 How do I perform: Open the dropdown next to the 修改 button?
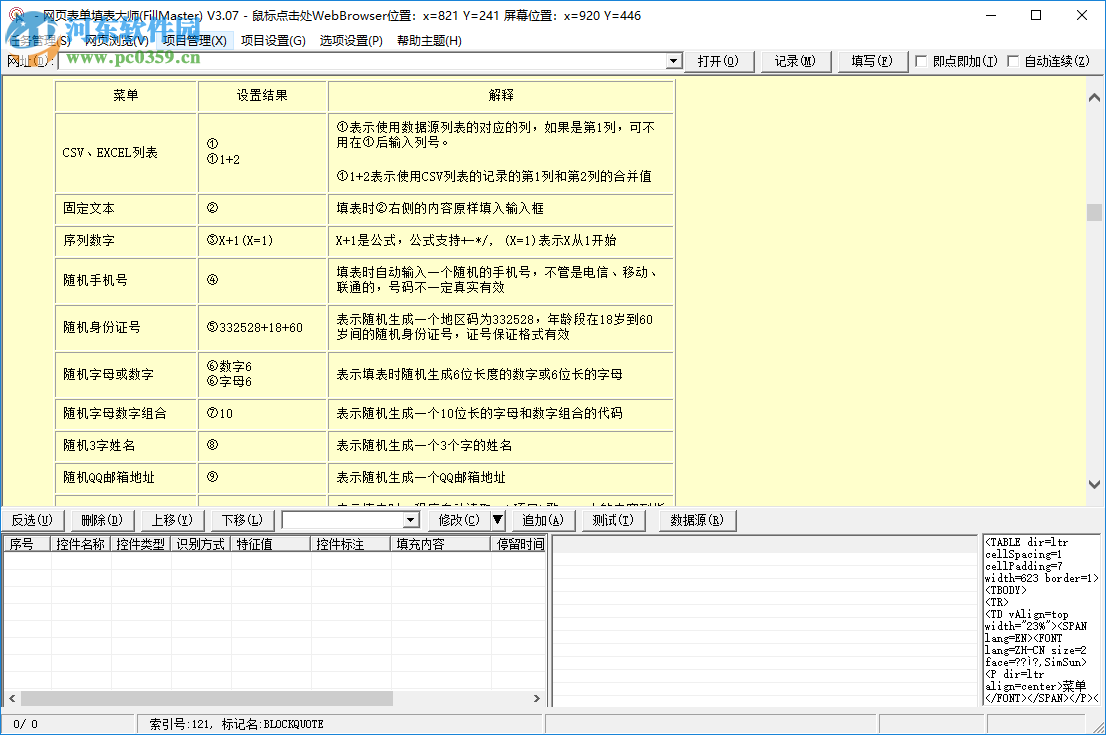499,520
